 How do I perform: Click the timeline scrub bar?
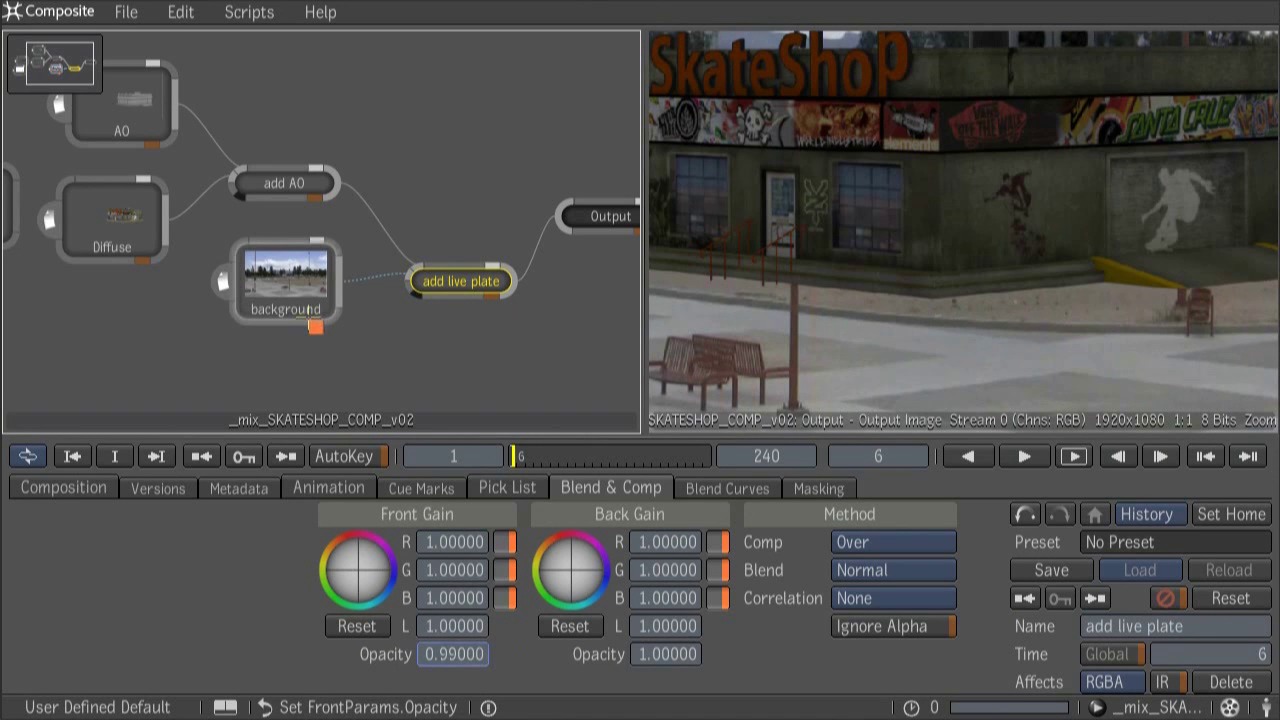[611, 456]
